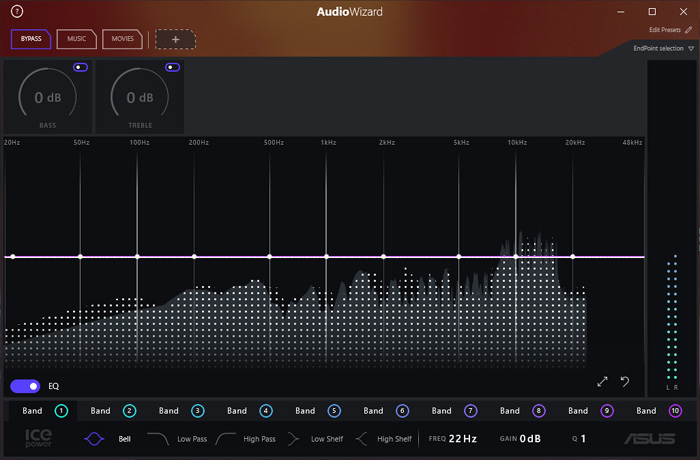Switch to the BYPASS preset tab
This screenshot has width=700, height=460.
[31, 39]
